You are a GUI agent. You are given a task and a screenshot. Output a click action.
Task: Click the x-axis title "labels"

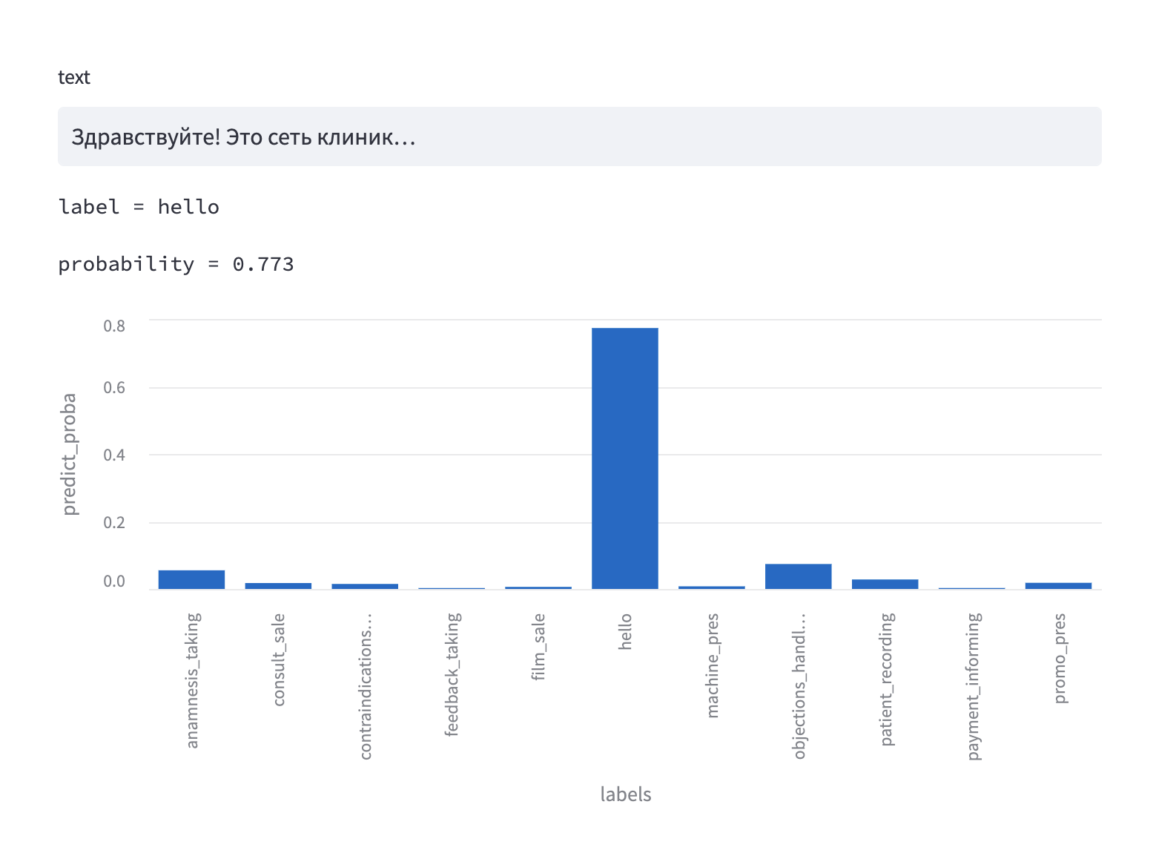(x=625, y=795)
